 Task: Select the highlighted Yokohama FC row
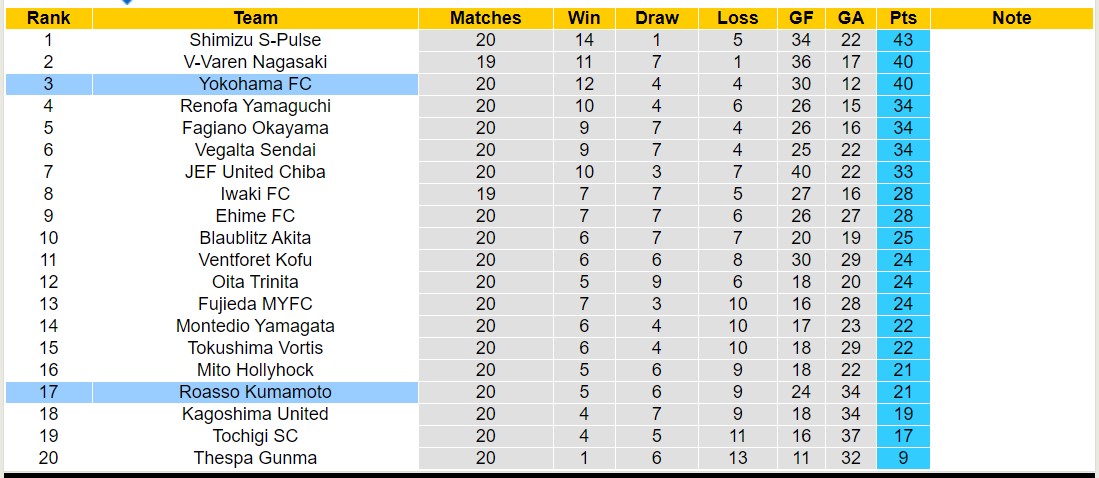click(255, 84)
